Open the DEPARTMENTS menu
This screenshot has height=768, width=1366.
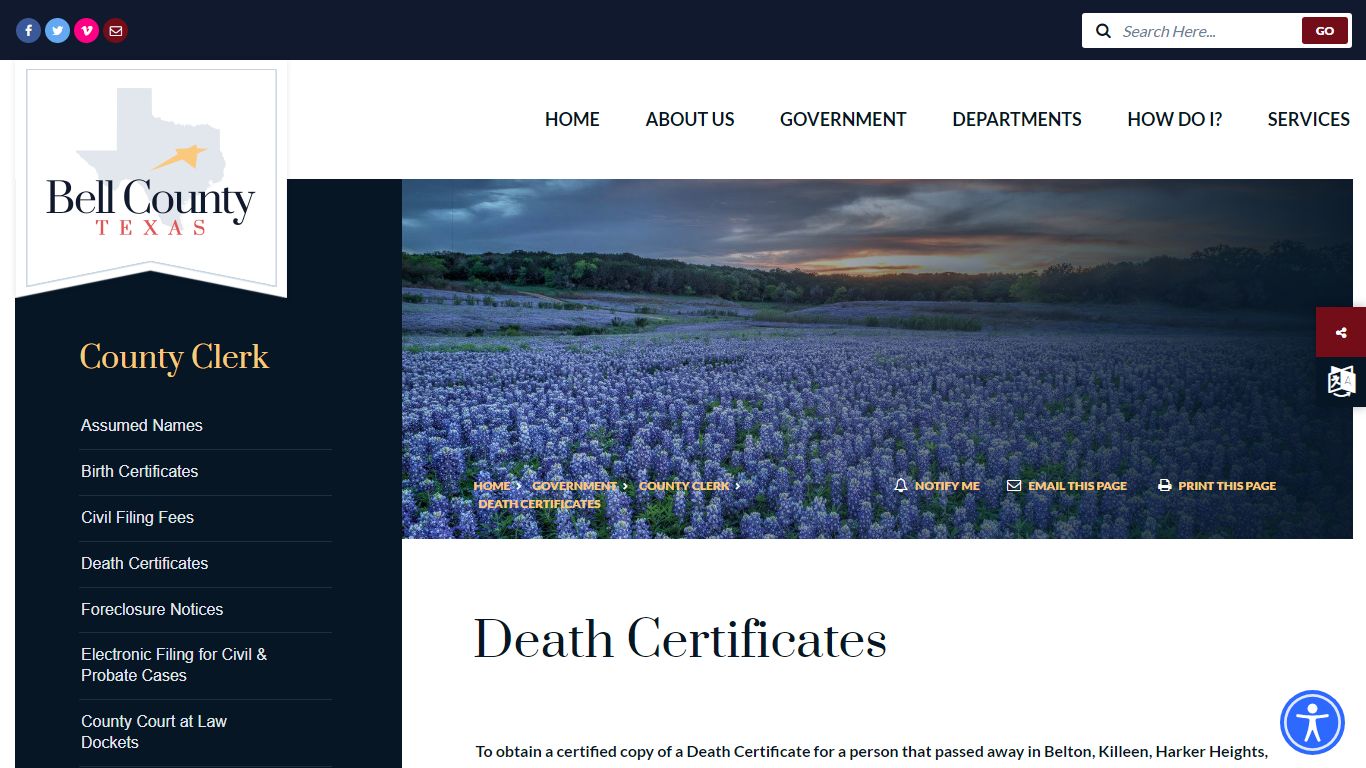tap(1017, 119)
